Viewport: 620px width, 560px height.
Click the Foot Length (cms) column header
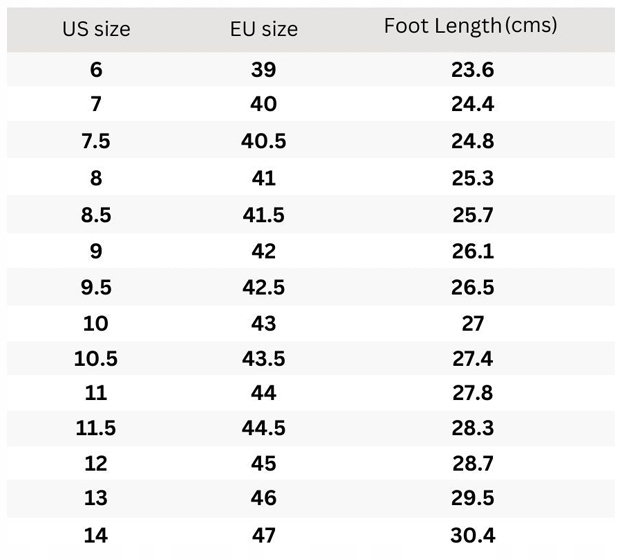click(x=471, y=26)
